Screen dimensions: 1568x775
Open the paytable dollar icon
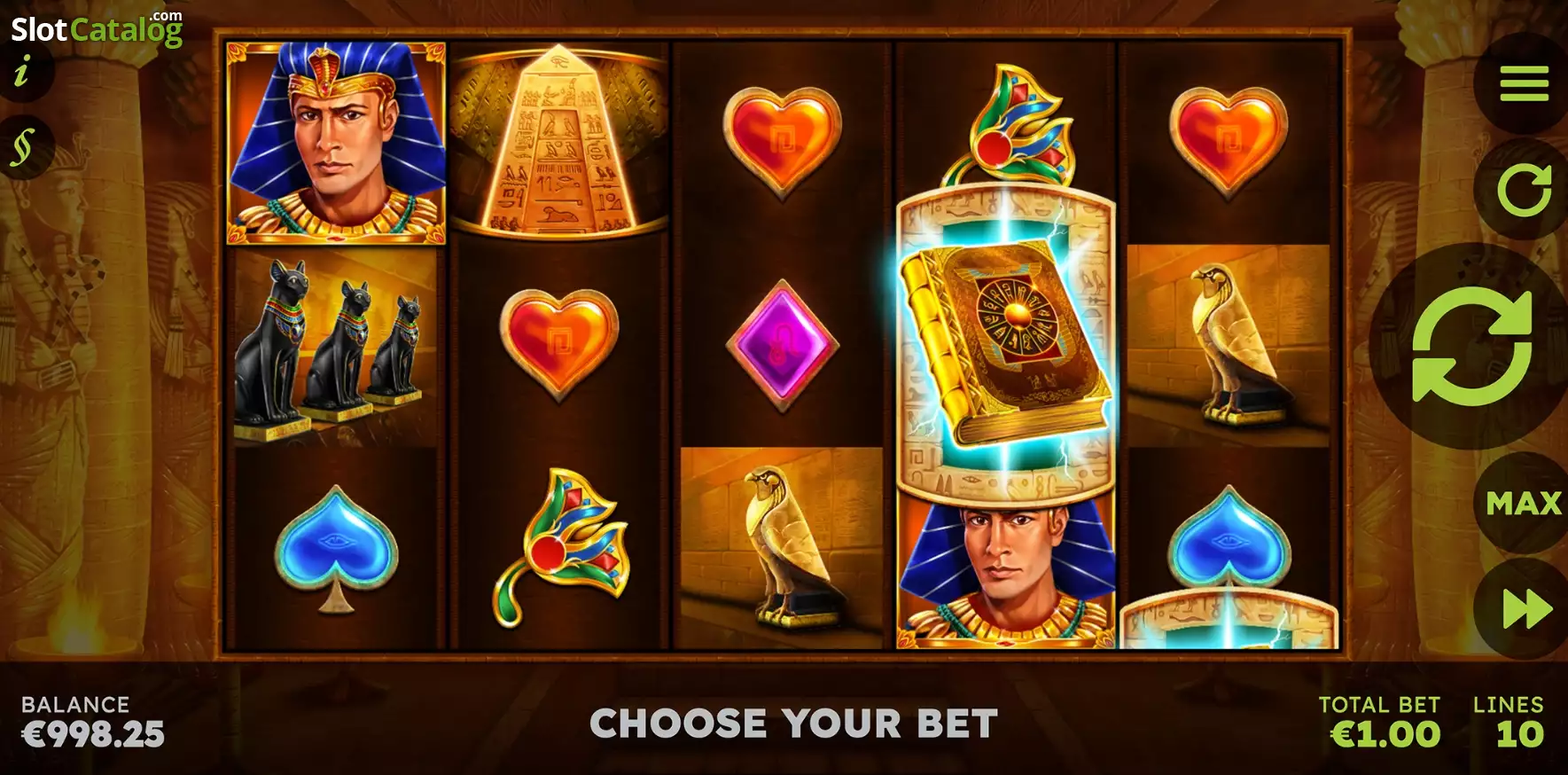(23, 147)
